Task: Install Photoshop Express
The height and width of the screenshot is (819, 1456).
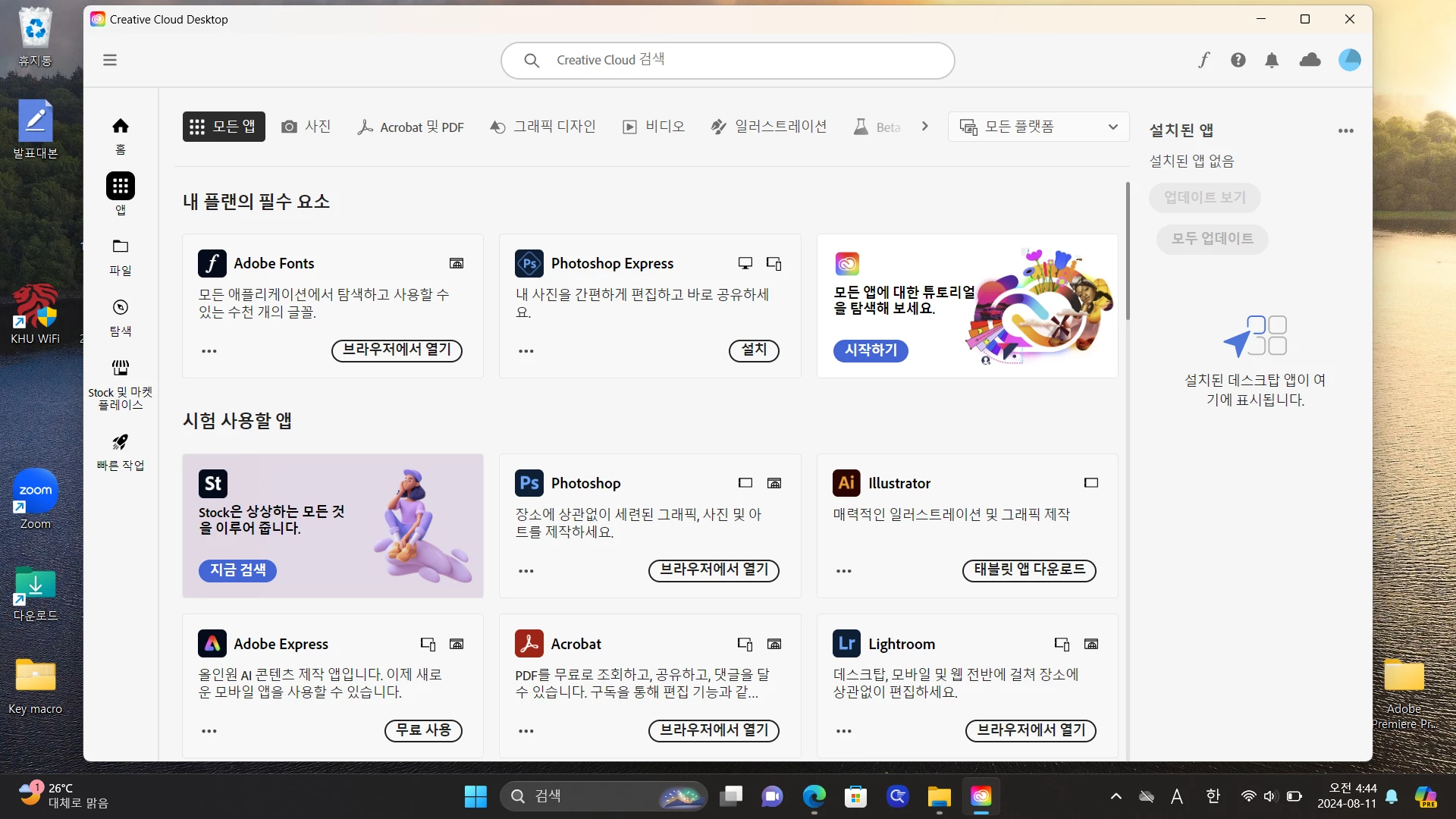Action: coord(753,350)
